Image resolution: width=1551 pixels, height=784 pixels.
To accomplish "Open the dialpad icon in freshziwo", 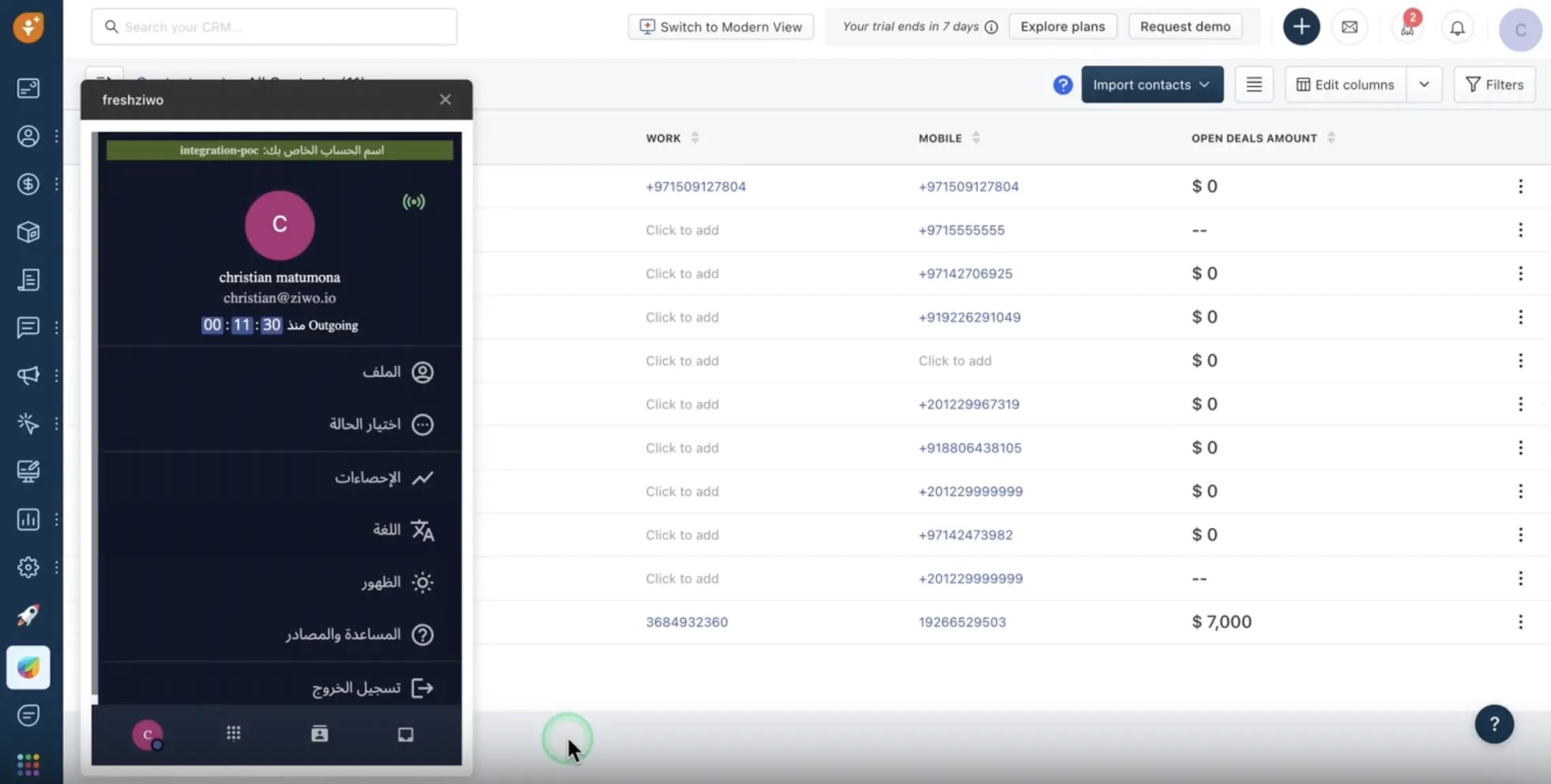I will 234,733.
